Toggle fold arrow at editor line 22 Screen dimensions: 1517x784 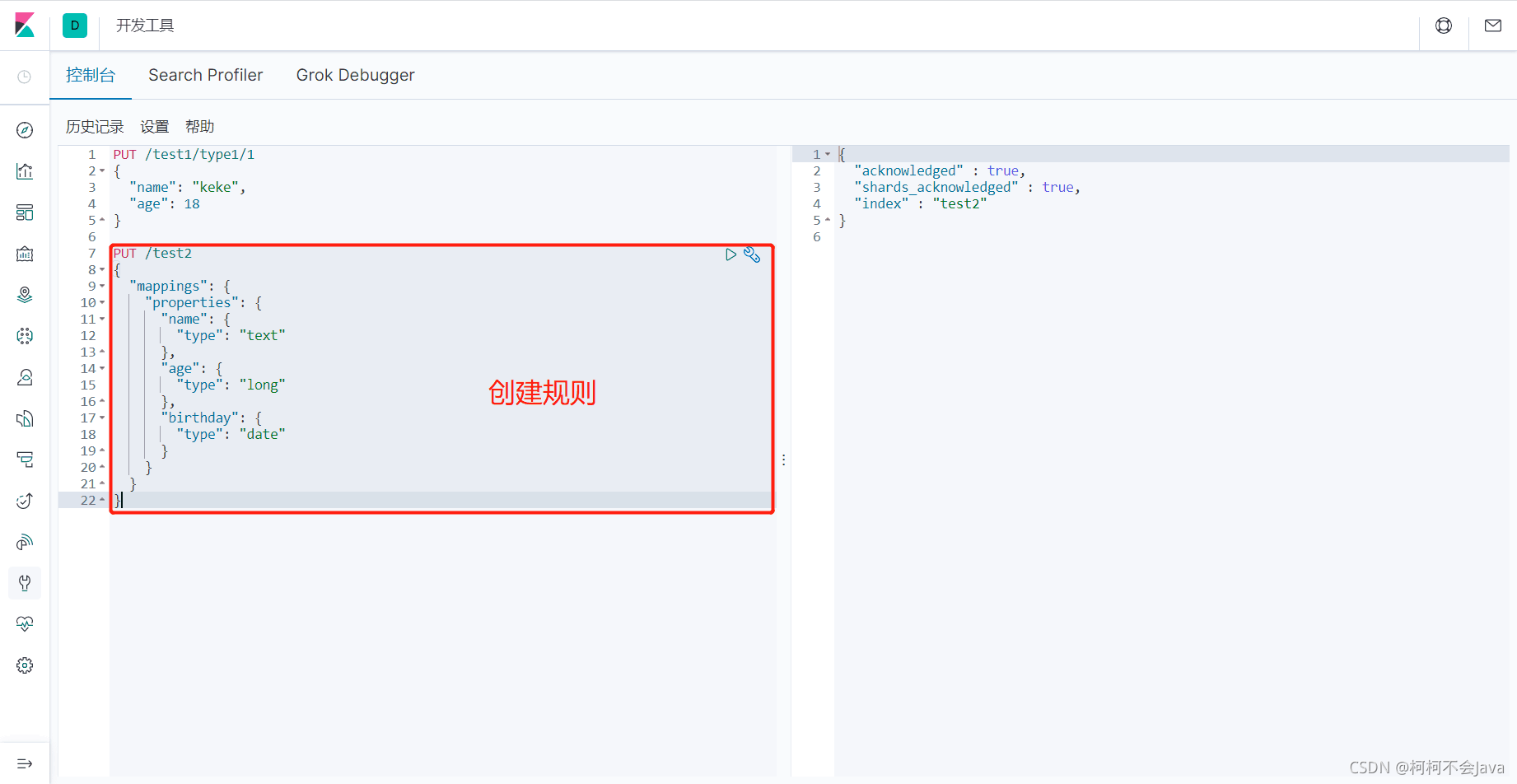point(102,500)
